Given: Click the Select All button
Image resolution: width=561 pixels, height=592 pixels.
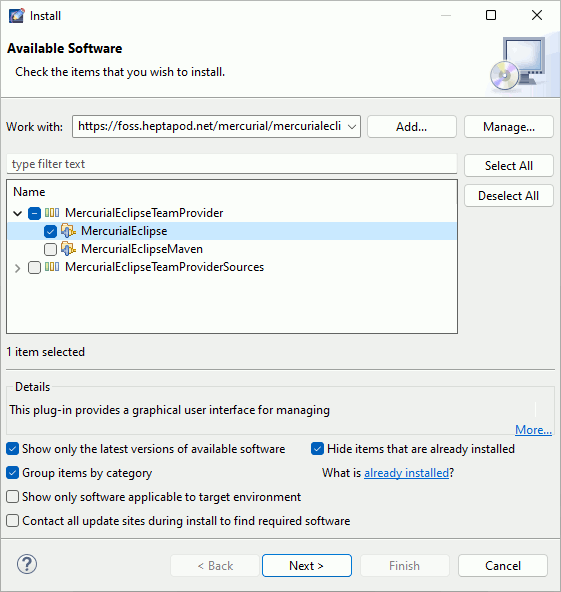Looking at the screenshot, I should [509, 166].
